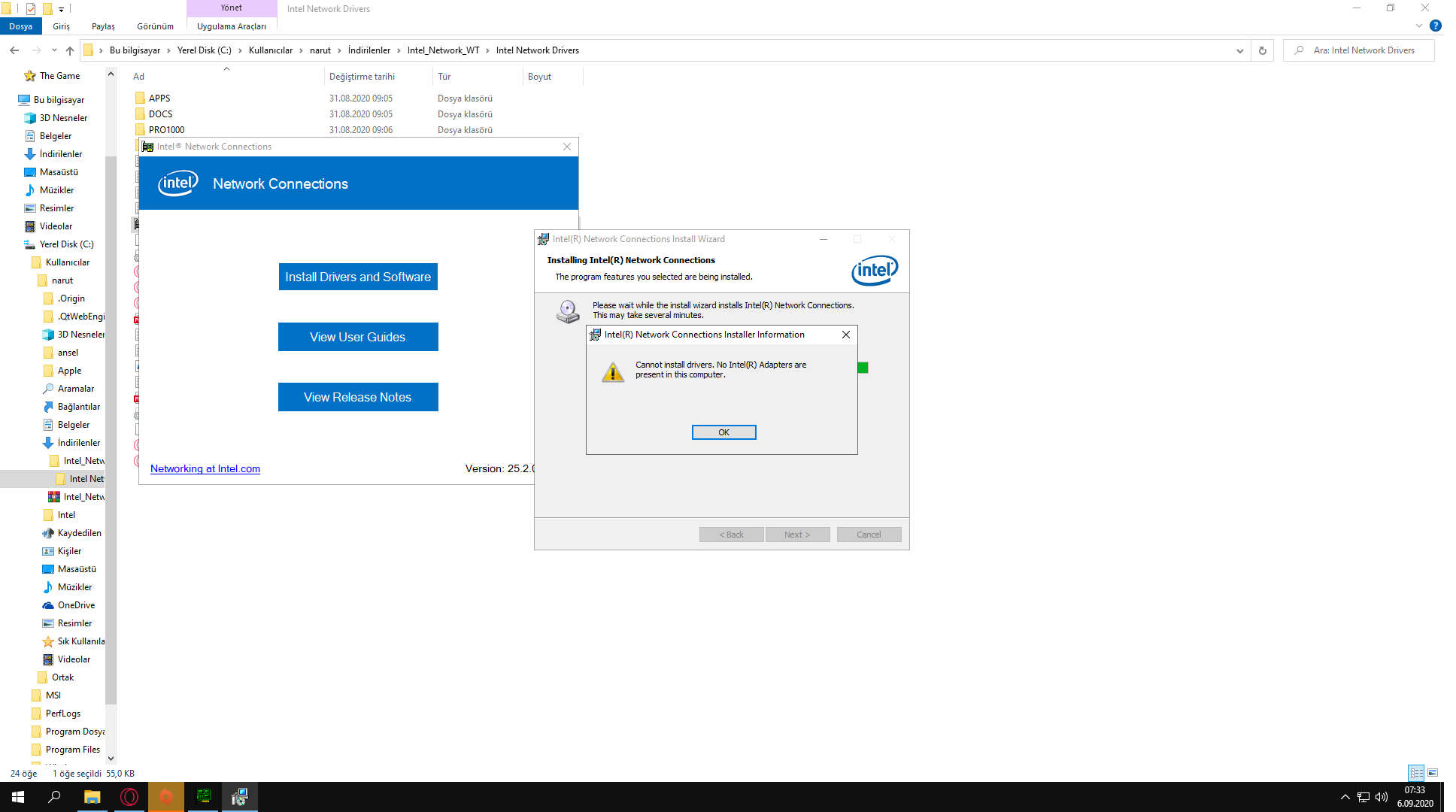Image resolution: width=1456 pixels, height=812 pixels.
Task: Click the Properties icon in Quick Access Toolbar
Action: pyautogui.click(x=31, y=9)
